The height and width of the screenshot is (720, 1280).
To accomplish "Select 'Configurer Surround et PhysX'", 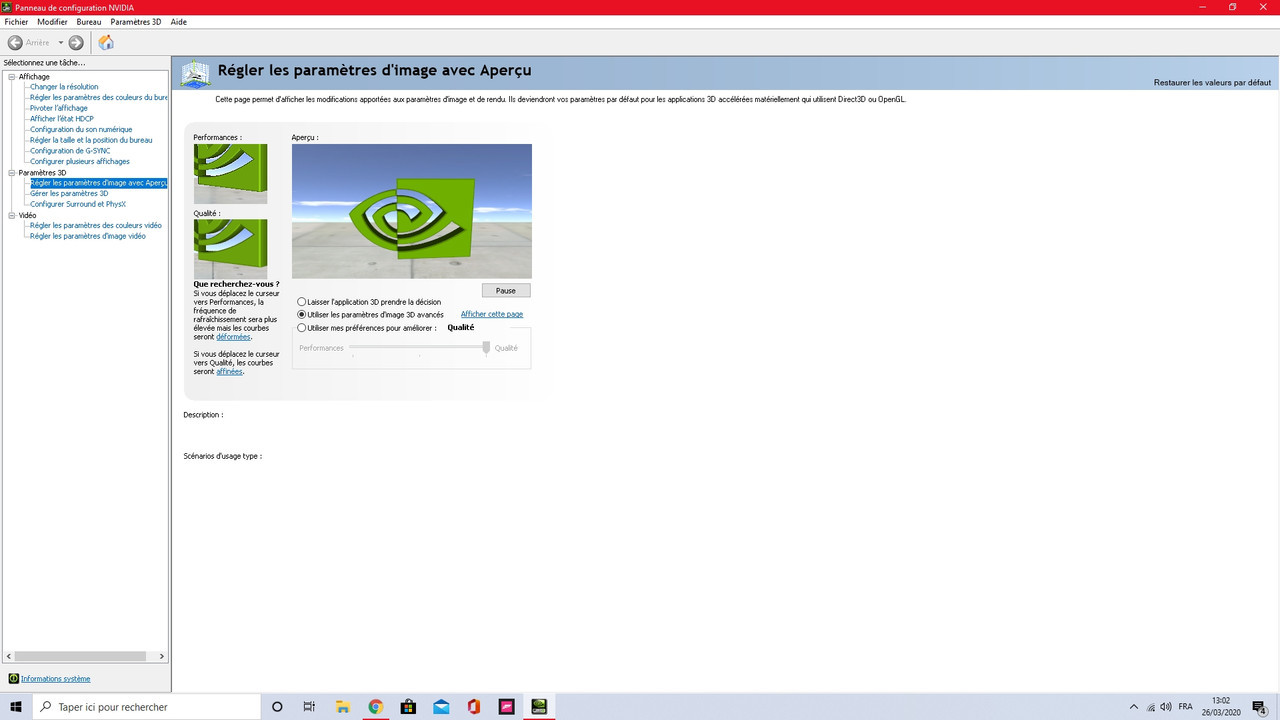I will (x=78, y=204).
